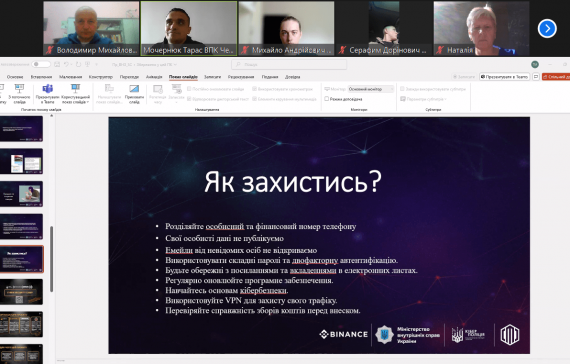Viewport: 570px width, 364px height.
Task: Open the comments speech-bubble icon
Action: pos(535,77)
